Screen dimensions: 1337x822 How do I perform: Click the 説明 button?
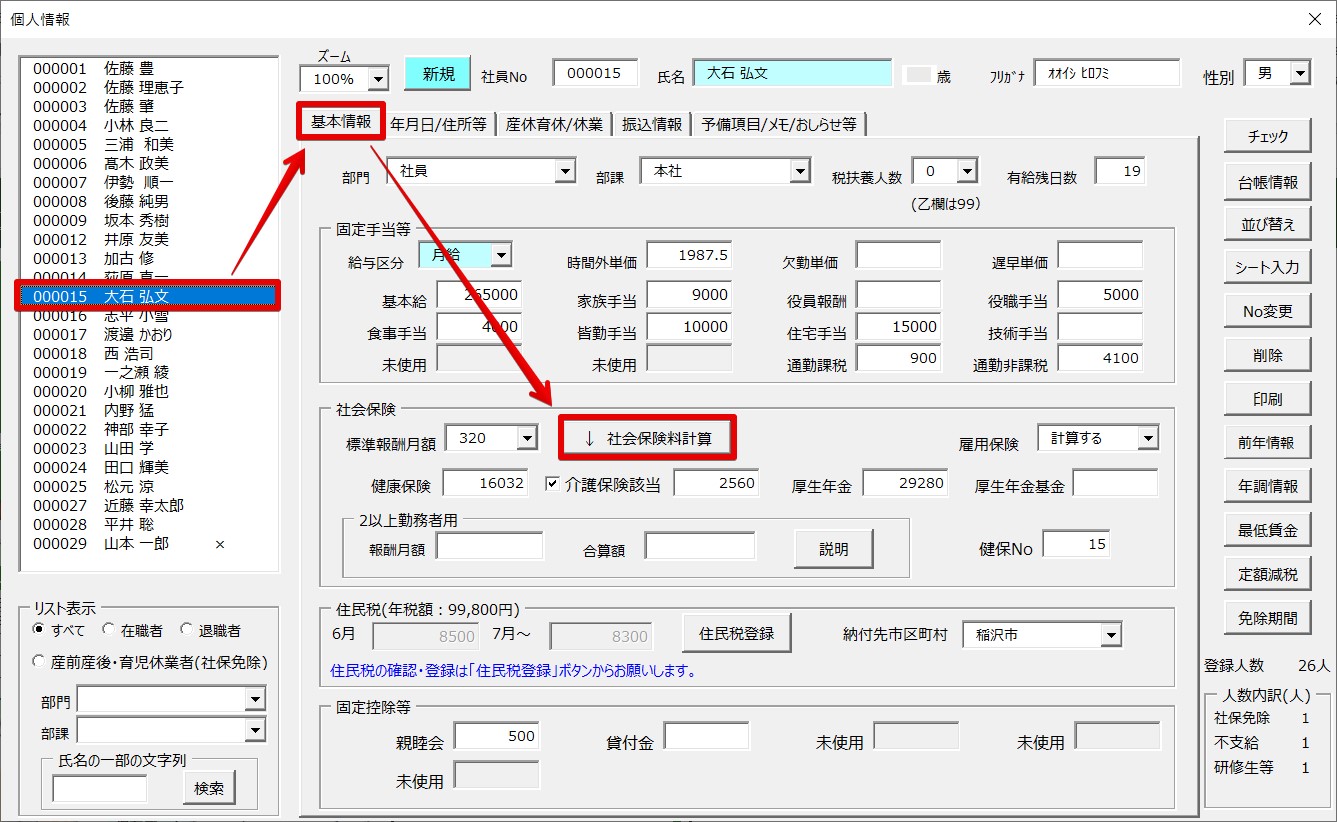pos(833,549)
